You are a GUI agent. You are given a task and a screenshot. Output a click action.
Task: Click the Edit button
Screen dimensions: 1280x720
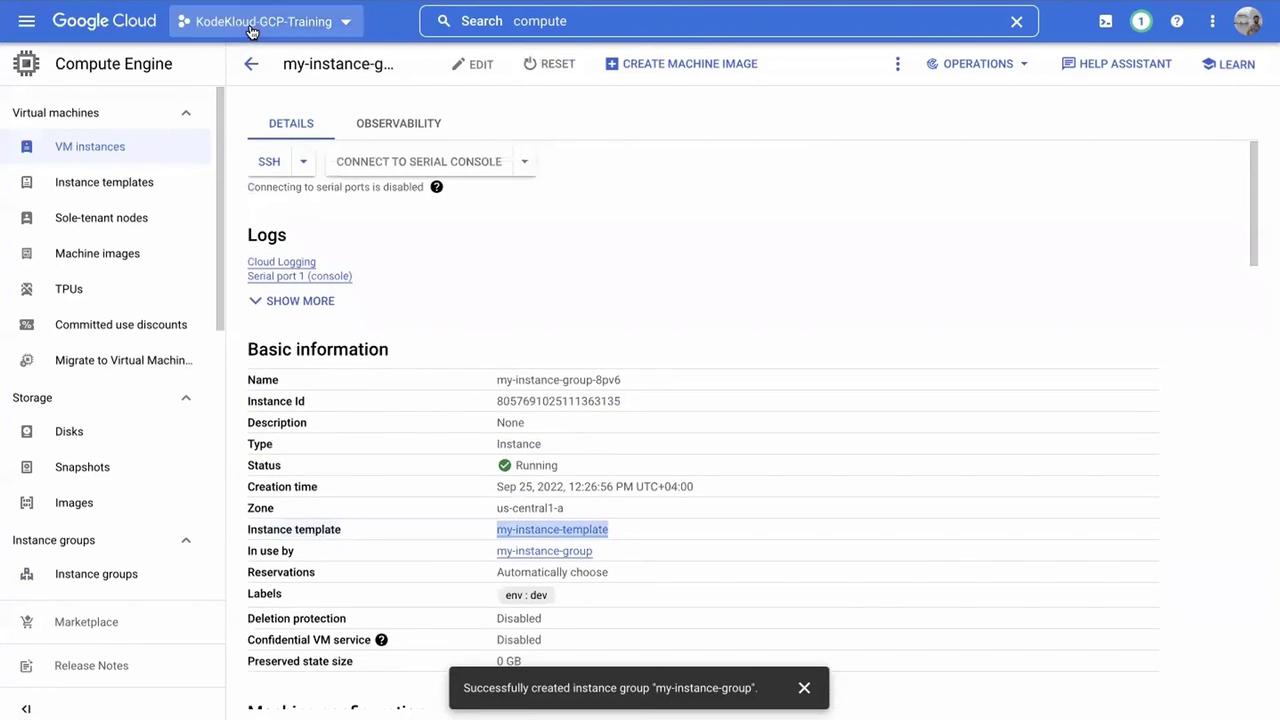472,64
